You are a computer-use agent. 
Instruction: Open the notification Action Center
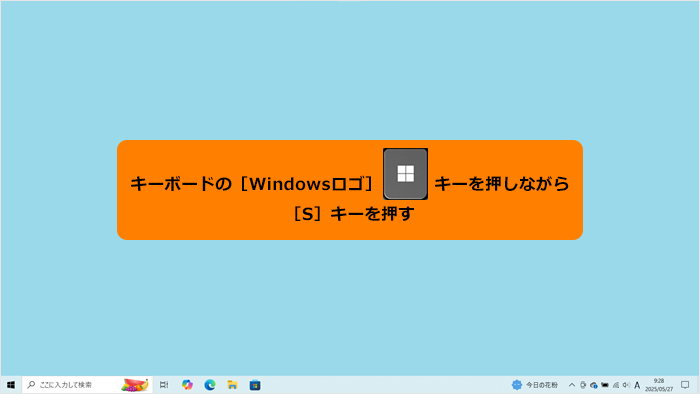click(x=685, y=385)
